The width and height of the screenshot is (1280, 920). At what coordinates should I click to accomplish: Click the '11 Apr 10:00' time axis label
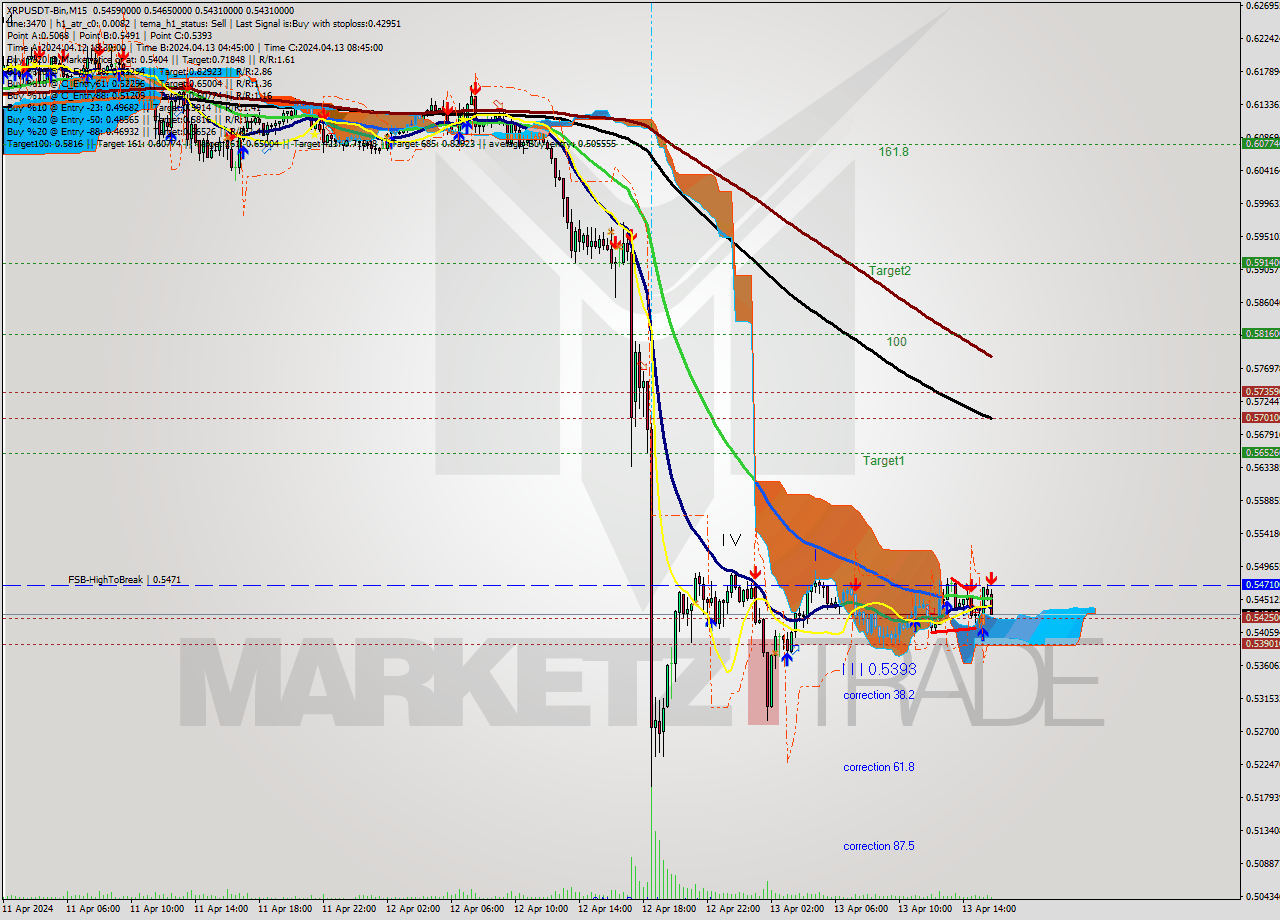pos(155,909)
